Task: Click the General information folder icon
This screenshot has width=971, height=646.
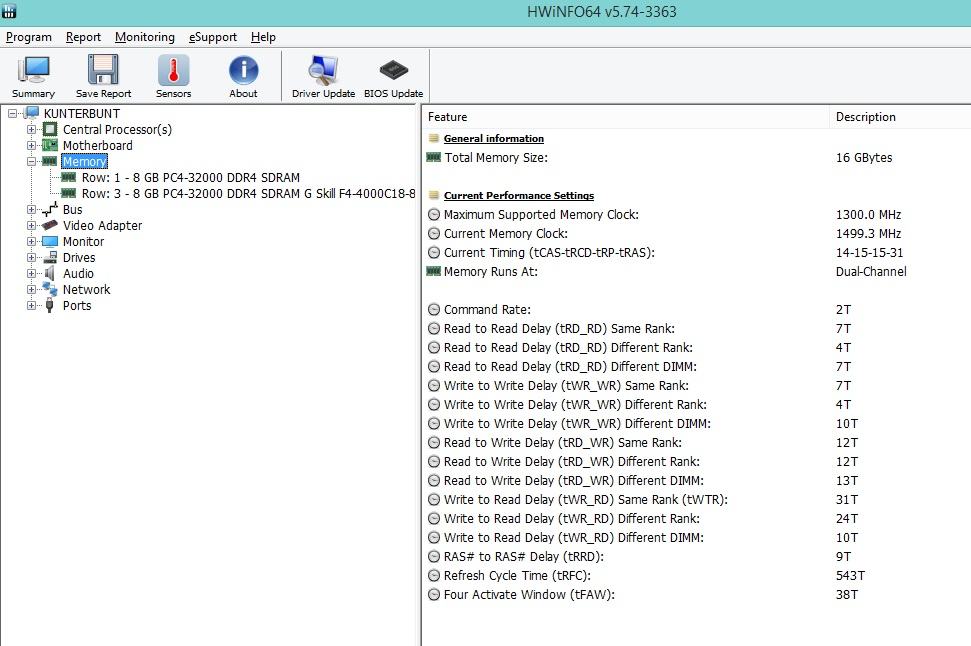Action: coord(434,139)
